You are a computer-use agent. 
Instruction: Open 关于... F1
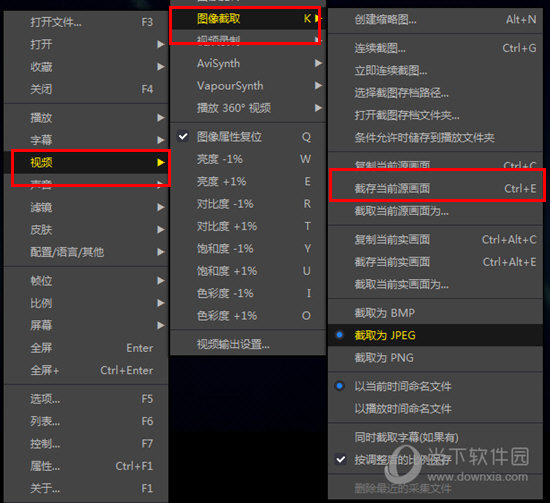pos(86,488)
